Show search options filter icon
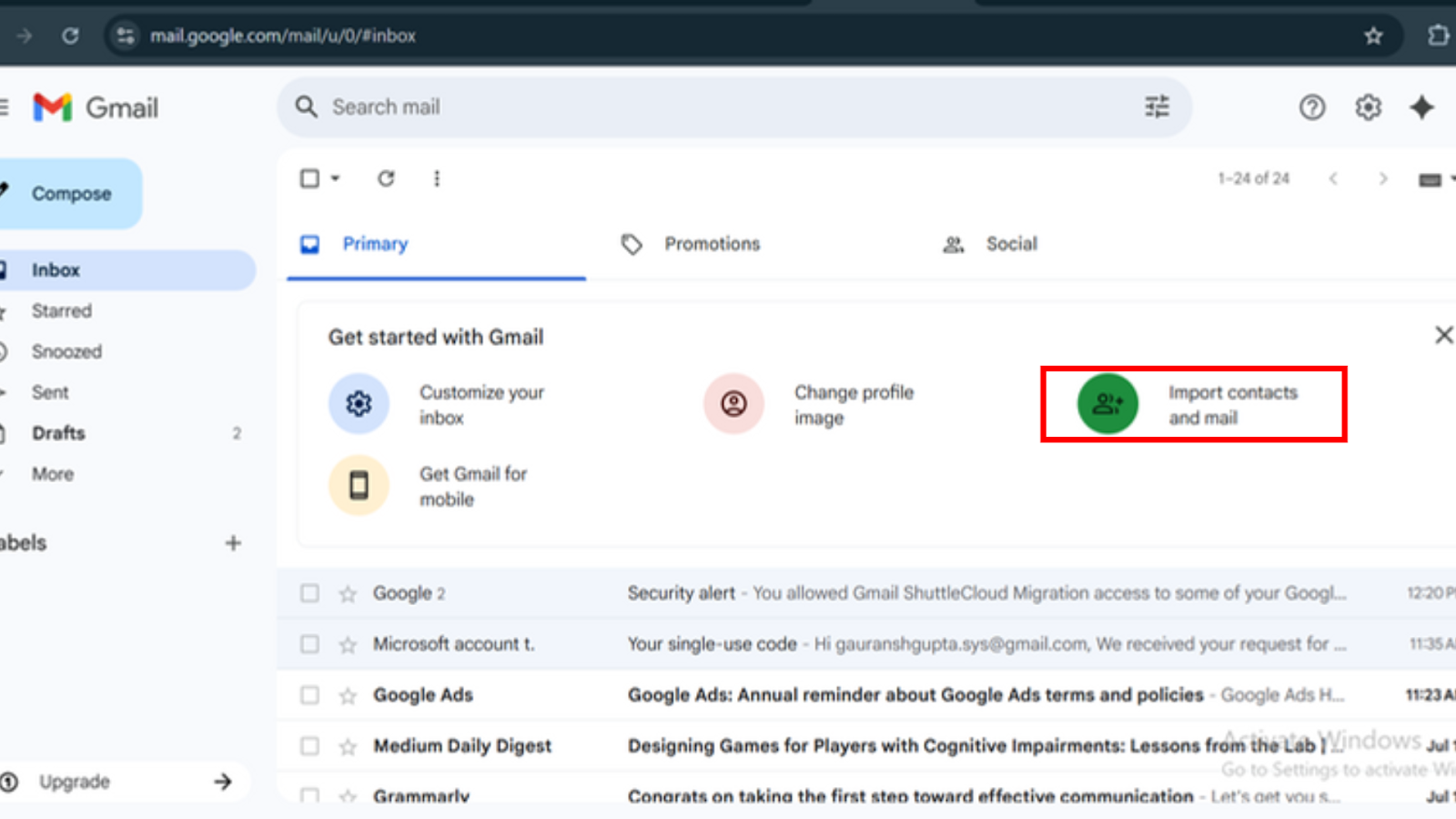The width and height of the screenshot is (1456, 819). [x=1157, y=107]
